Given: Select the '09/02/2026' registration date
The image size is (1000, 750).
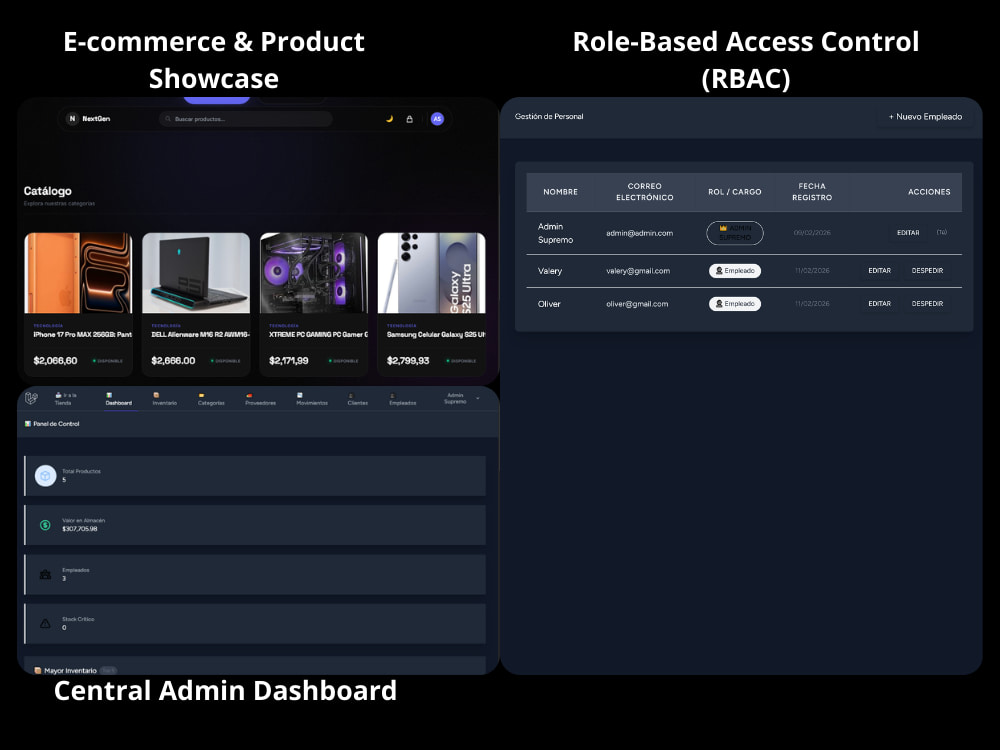Looking at the screenshot, I should (812, 233).
